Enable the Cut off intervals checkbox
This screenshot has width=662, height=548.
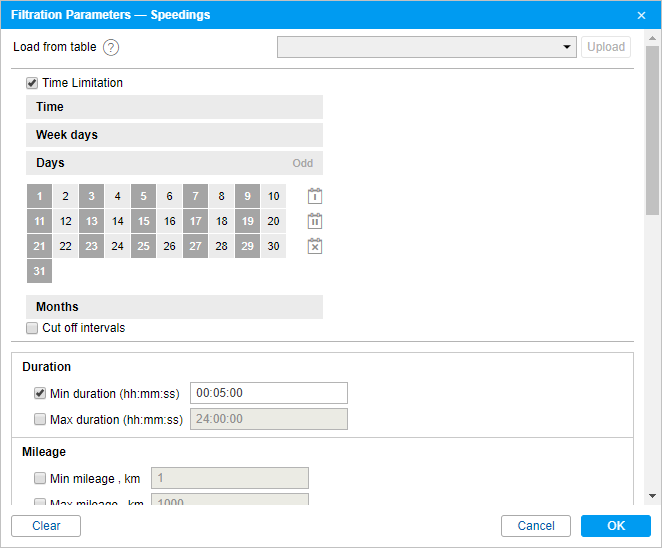pyautogui.click(x=32, y=328)
